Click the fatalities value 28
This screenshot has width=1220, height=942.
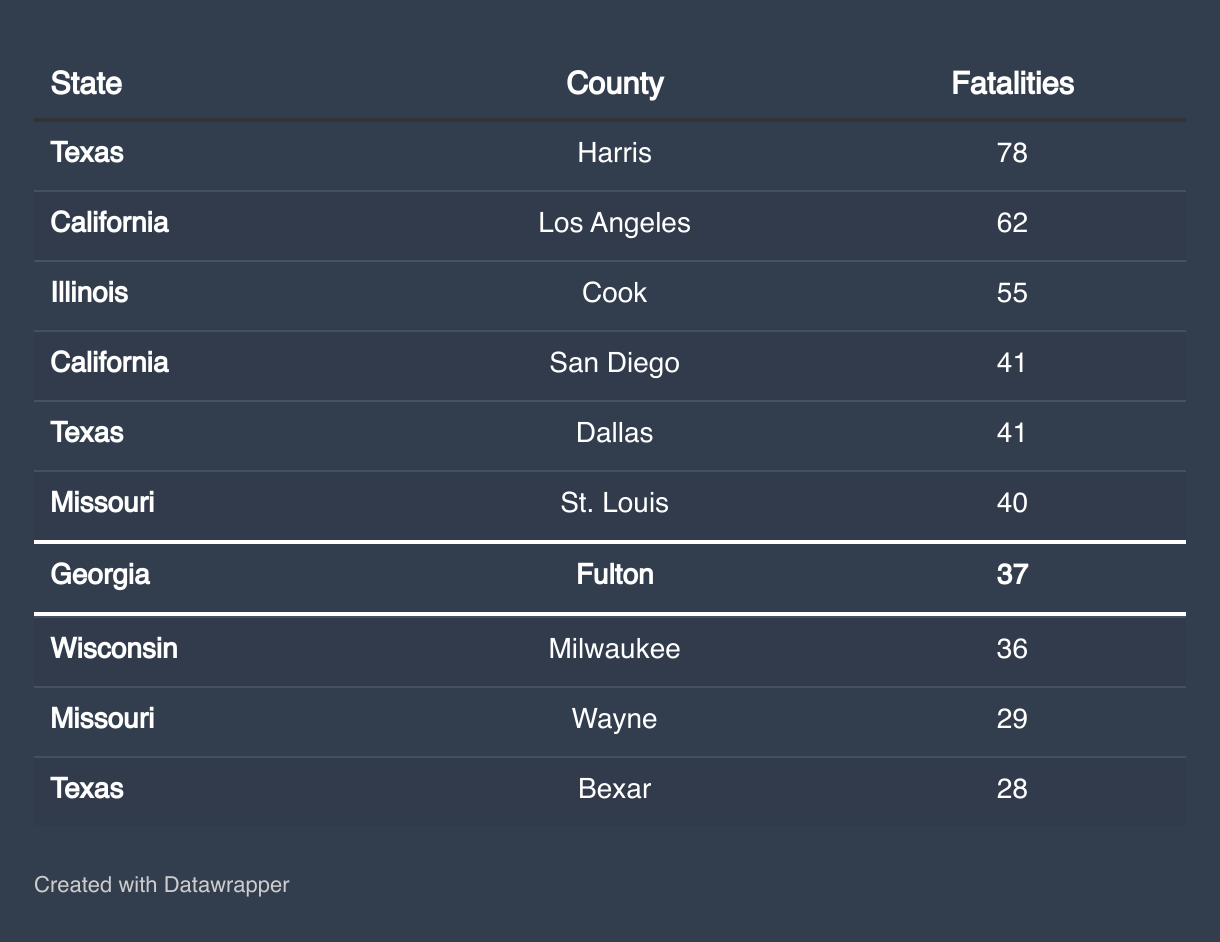coord(1012,789)
